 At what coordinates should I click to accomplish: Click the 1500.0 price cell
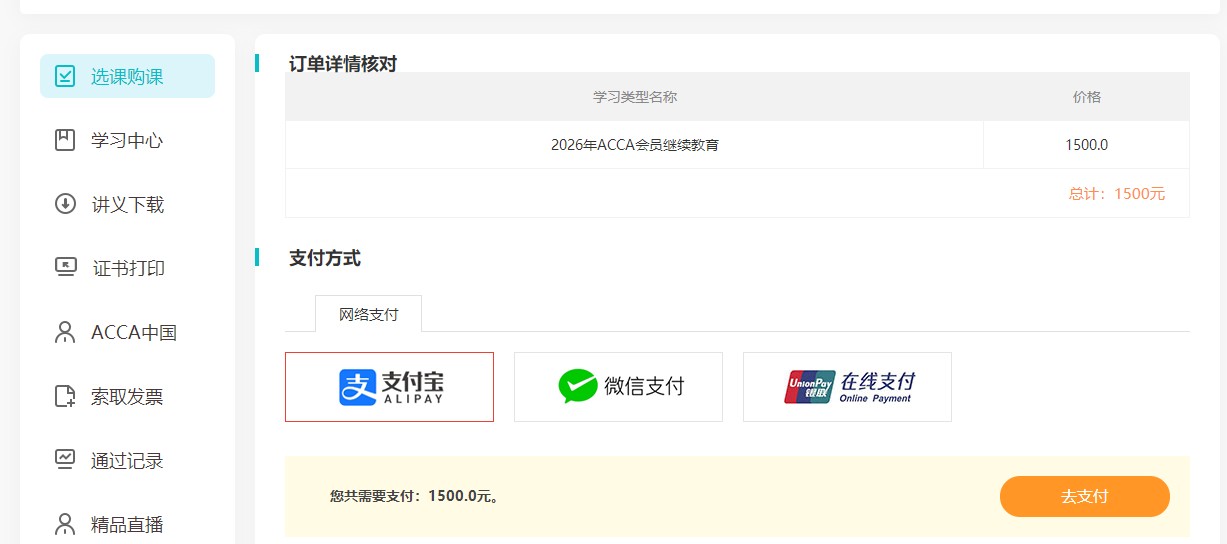click(1086, 145)
